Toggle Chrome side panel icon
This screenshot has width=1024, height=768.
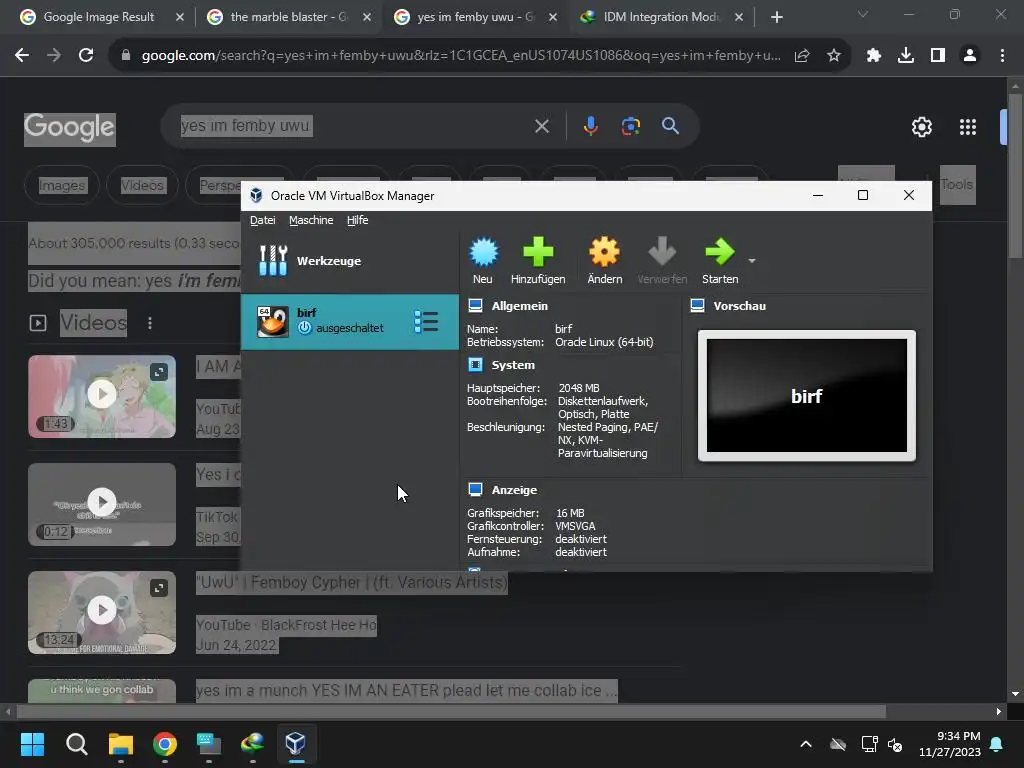938,56
